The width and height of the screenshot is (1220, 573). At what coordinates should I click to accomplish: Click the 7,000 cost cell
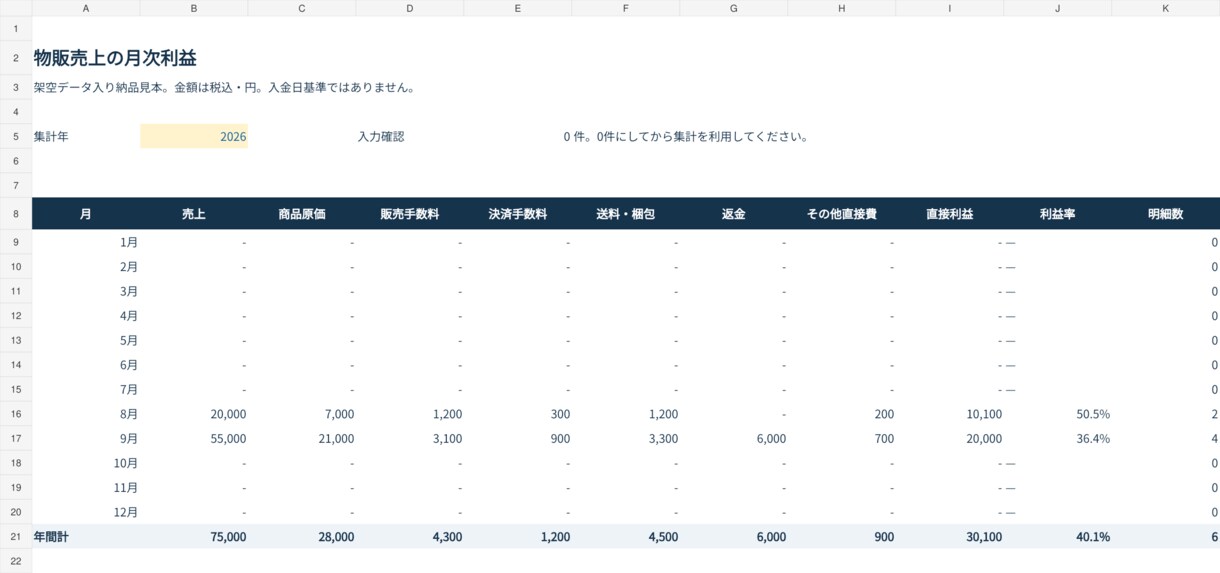point(302,414)
